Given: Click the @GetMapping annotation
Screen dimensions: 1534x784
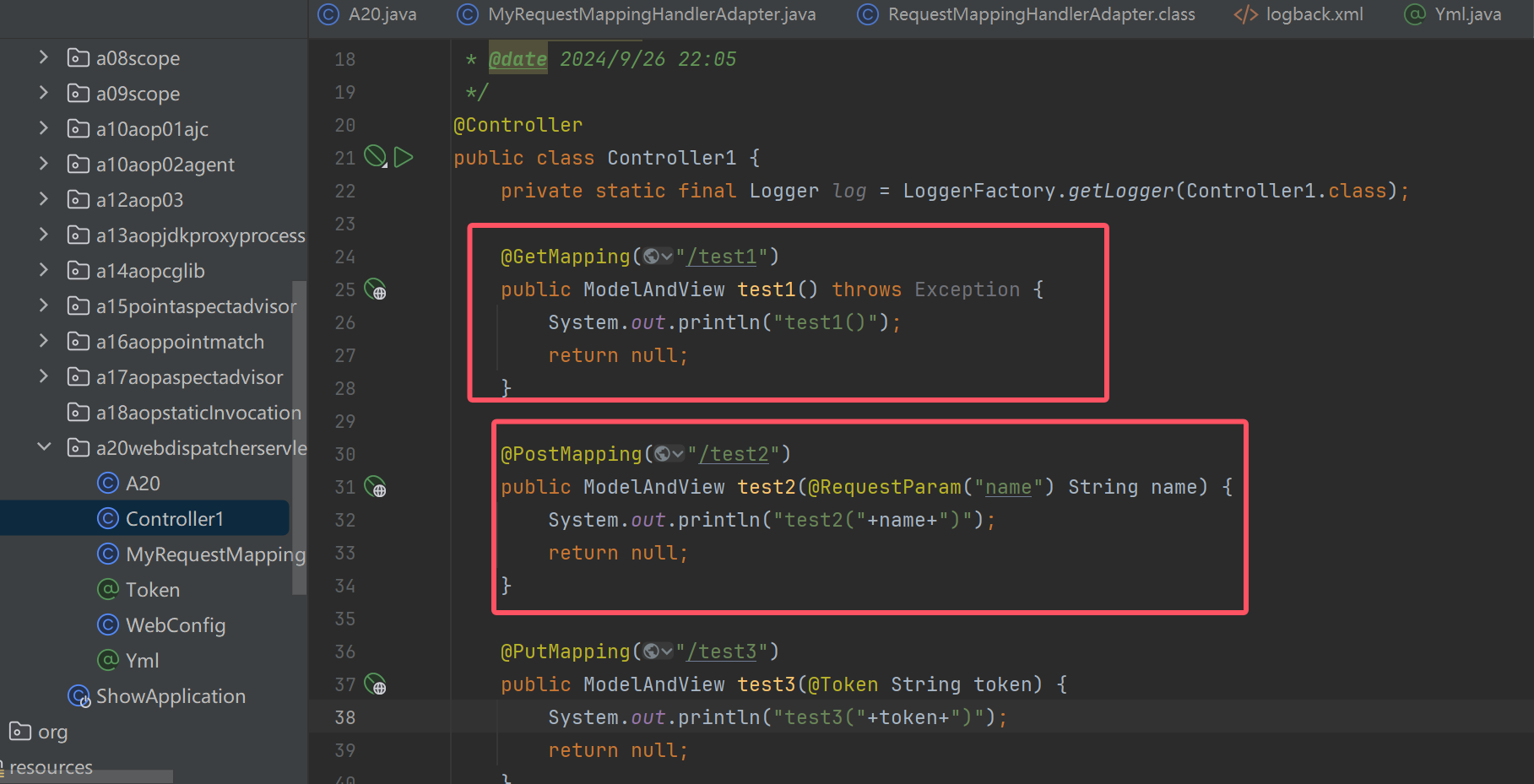Looking at the screenshot, I should [566, 257].
